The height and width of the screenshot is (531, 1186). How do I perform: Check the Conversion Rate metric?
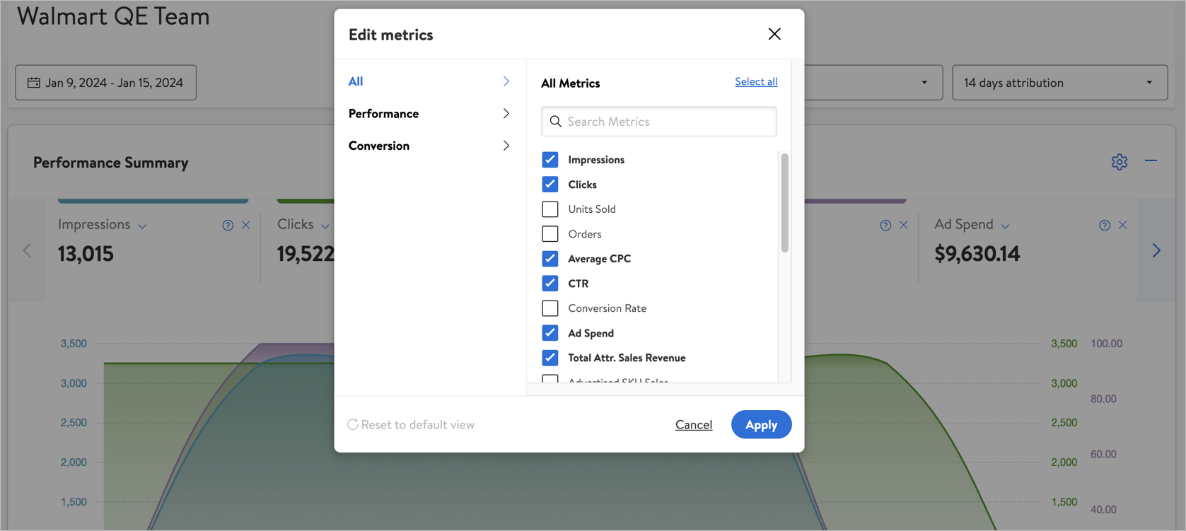550,308
